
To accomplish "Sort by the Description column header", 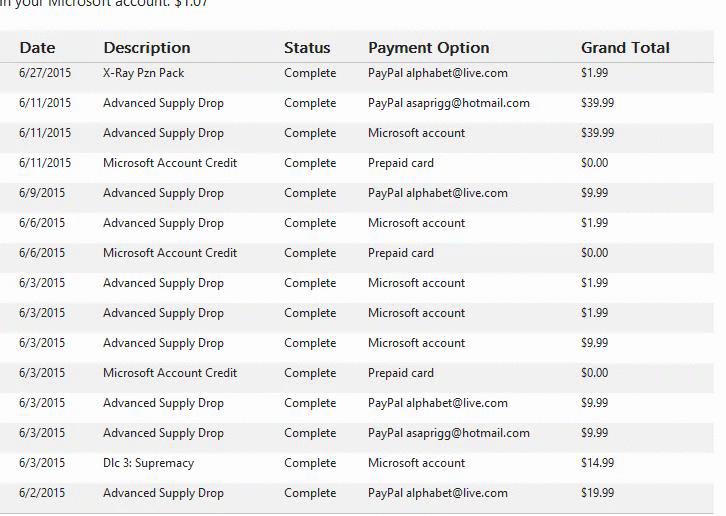I will point(146,48).
